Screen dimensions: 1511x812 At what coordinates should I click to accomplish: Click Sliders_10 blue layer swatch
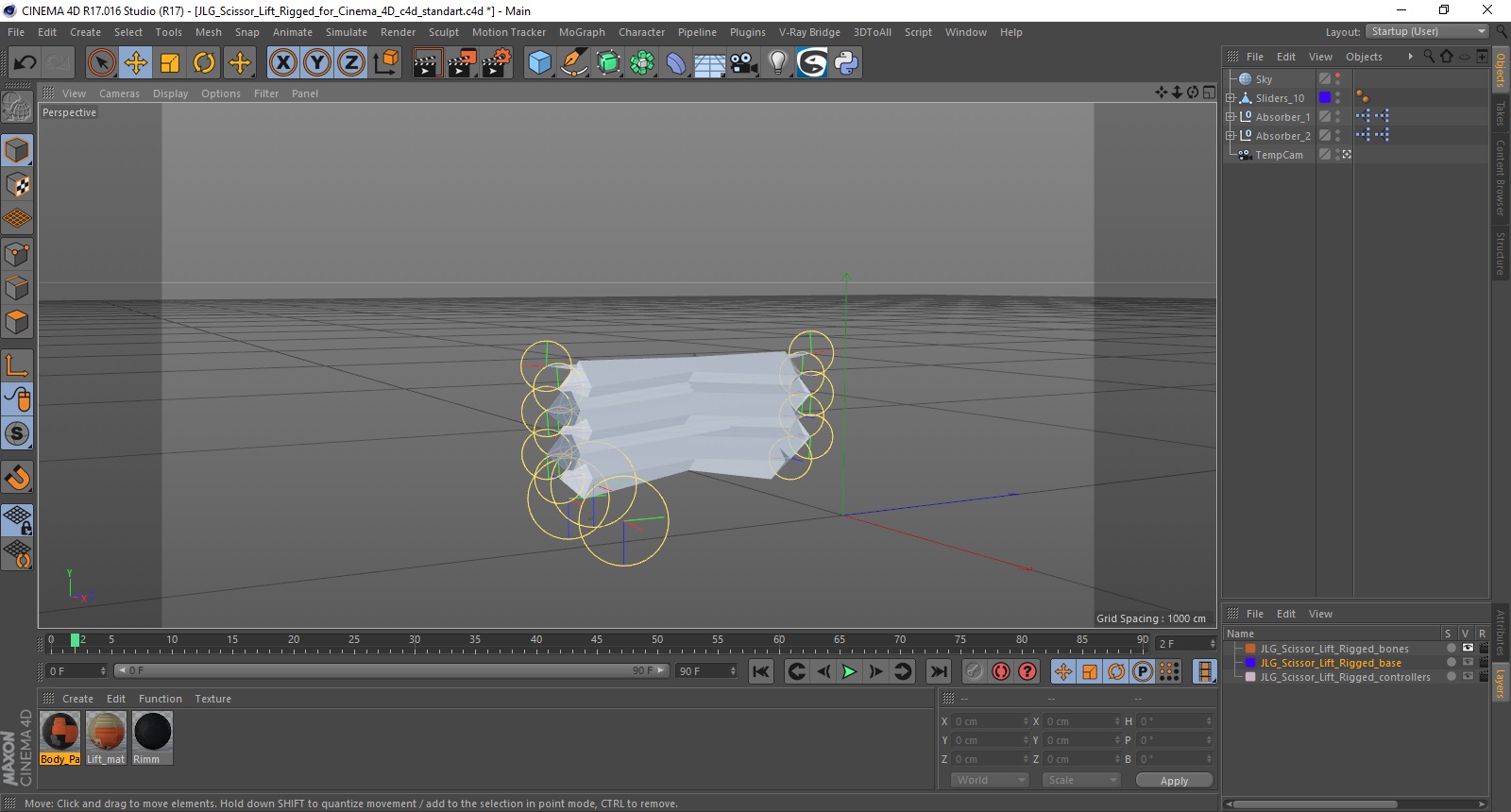point(1325,98)
